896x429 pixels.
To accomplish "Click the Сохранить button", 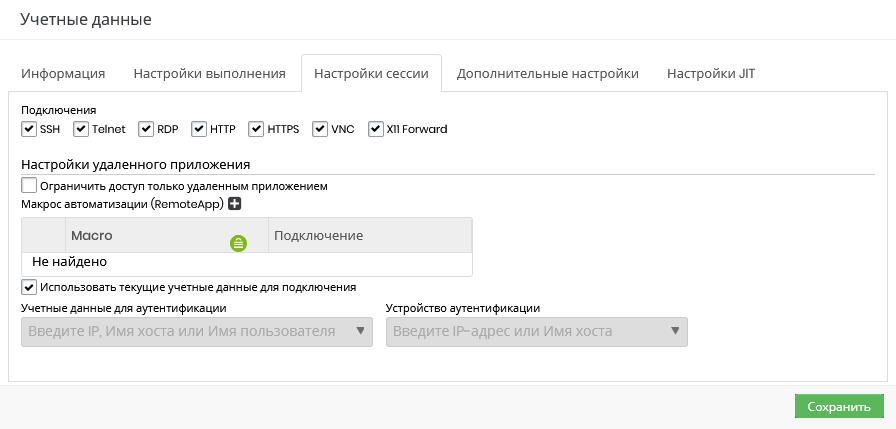I will tap(839, 407).
